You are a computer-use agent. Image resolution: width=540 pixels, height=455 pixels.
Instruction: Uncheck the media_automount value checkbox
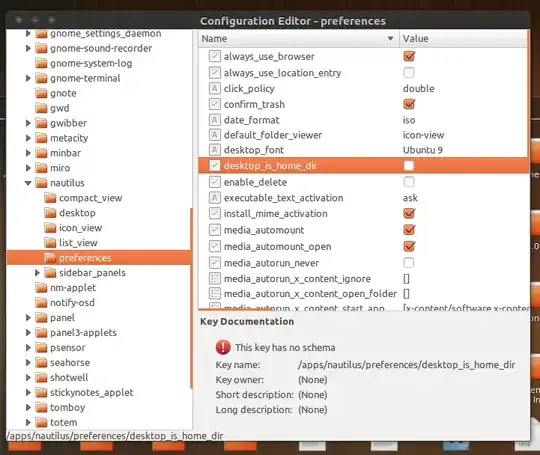click(x=409, y=230)
